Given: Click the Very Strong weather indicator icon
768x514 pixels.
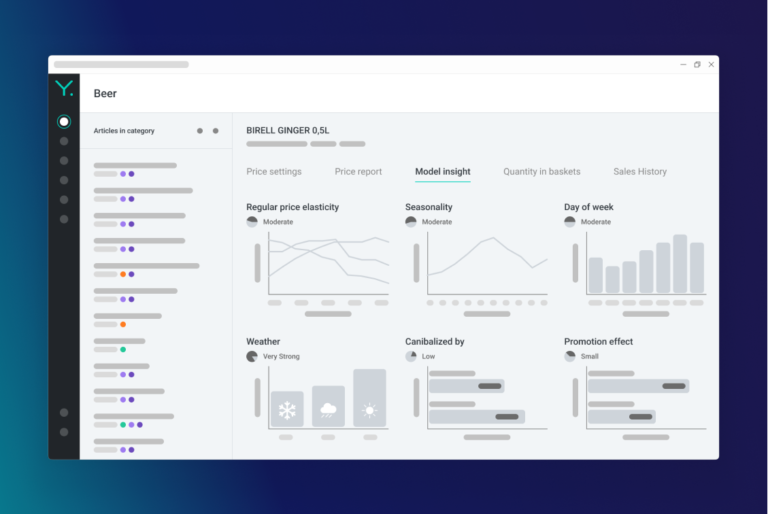Looking at the screenshot, I should (252, 356).
